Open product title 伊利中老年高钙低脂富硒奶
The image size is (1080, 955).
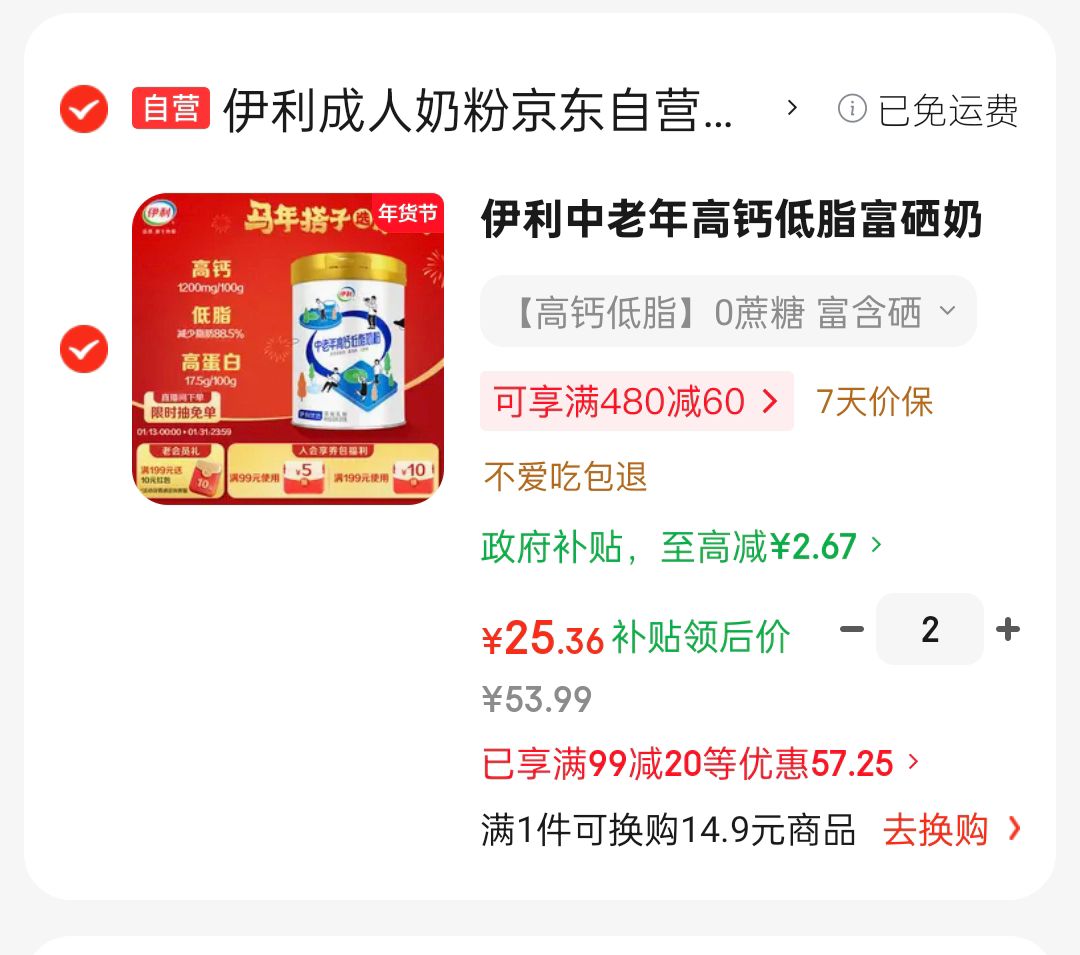click(x=731, y=219)
